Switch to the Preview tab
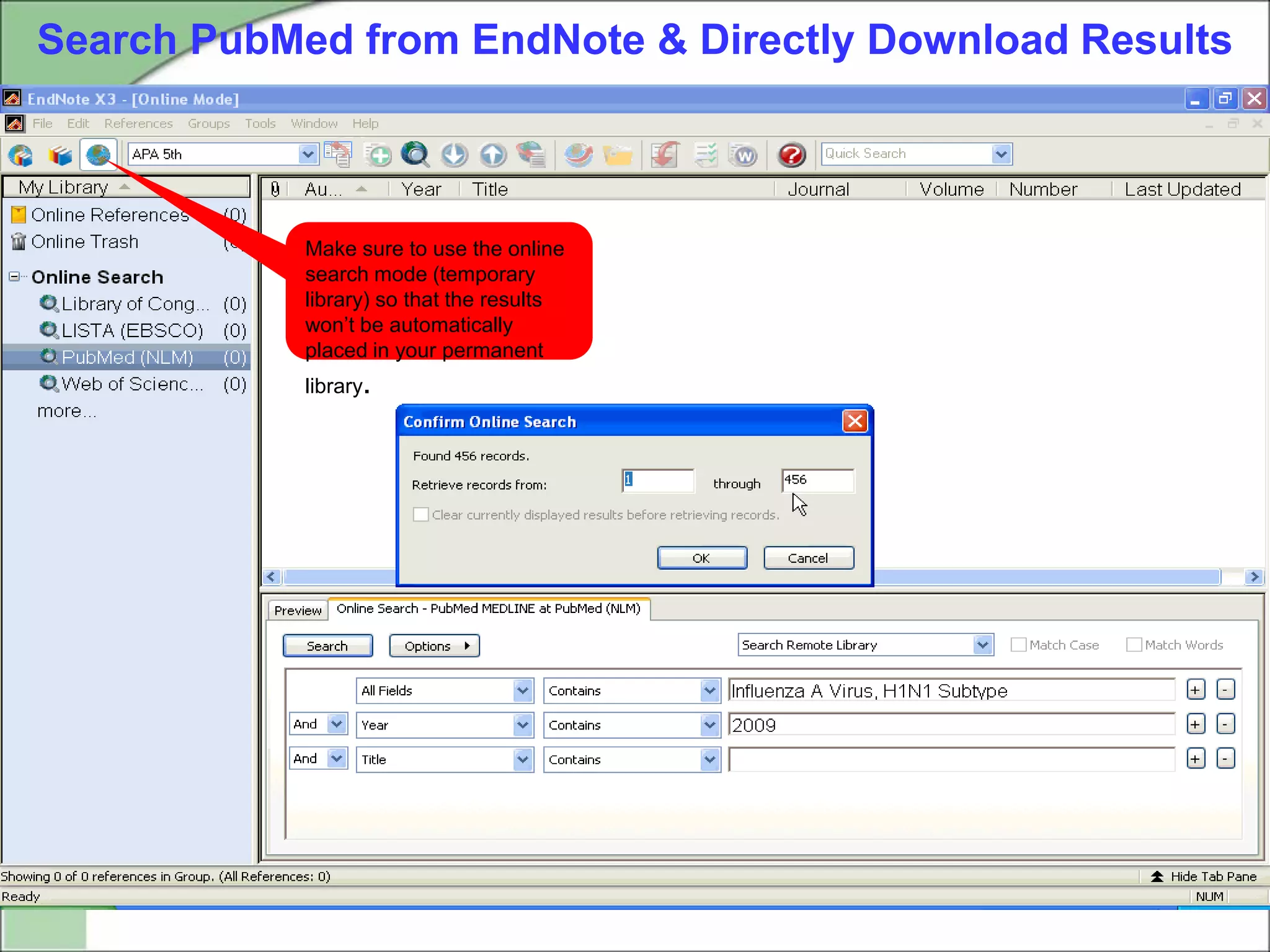1270x952 pixels. (298, 610)
